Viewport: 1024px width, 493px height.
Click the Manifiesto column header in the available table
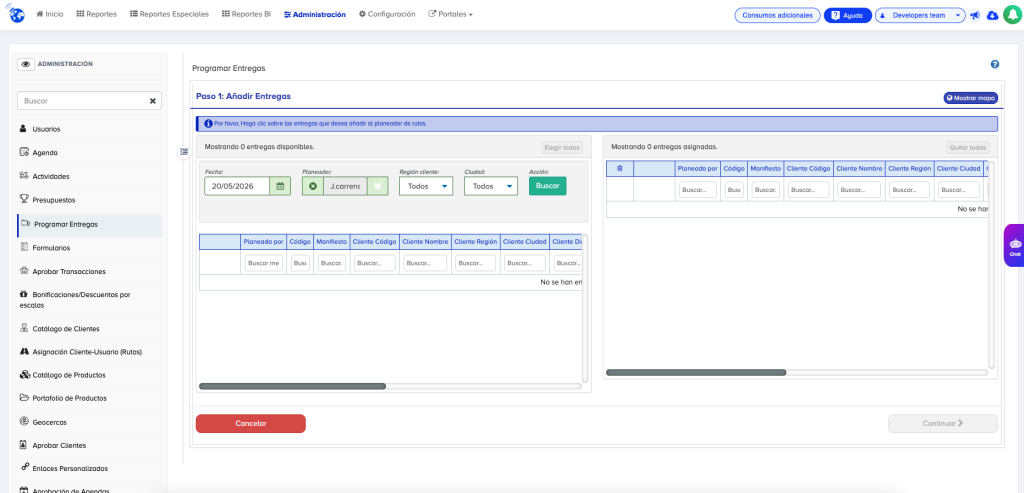pos(331,242)
